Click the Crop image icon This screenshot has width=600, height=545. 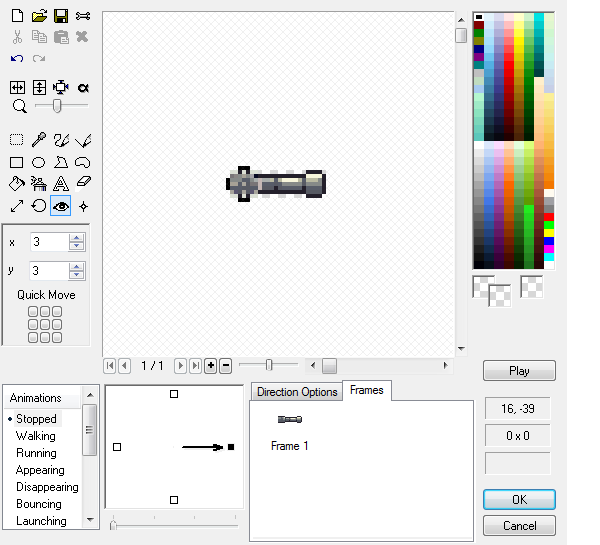pos(61,87)
